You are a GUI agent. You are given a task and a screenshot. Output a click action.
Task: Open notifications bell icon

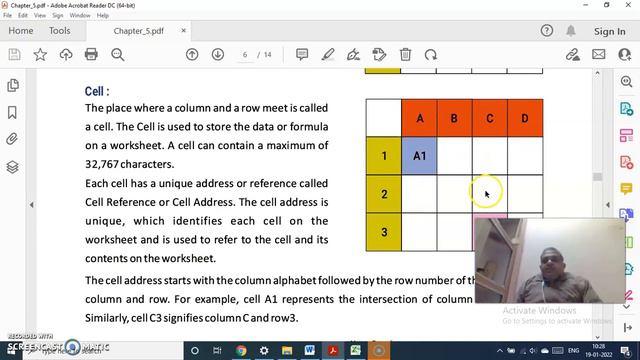571,31
